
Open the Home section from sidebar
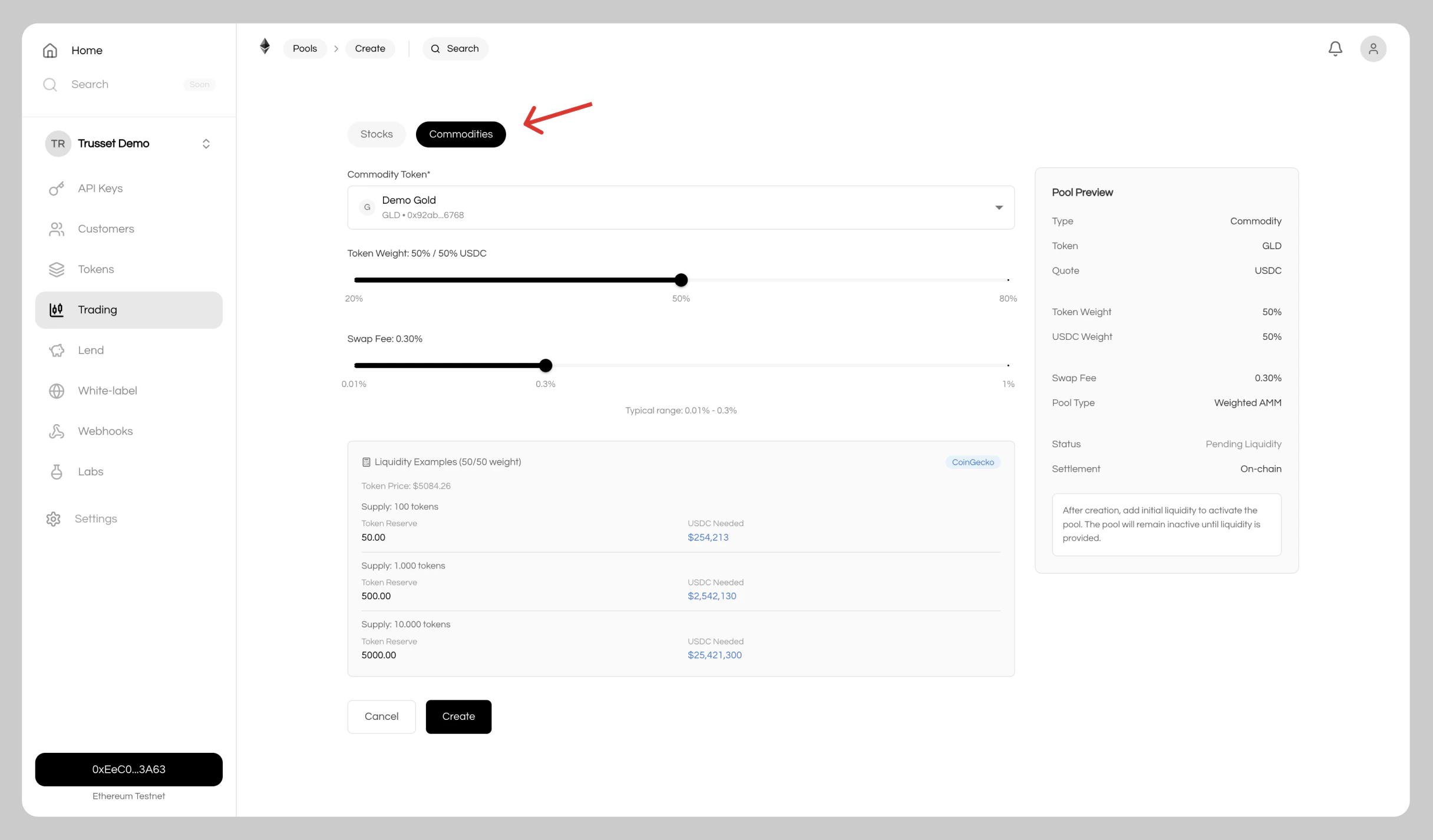(86, 50)
